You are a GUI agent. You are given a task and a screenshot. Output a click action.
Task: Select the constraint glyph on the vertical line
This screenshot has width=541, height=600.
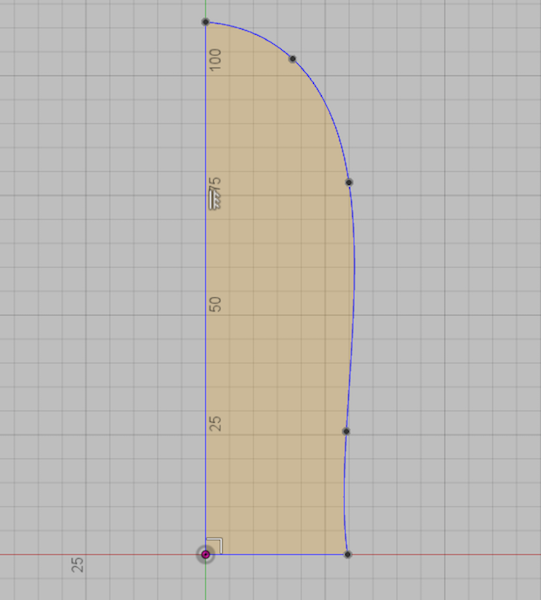(x=214, y=200)
